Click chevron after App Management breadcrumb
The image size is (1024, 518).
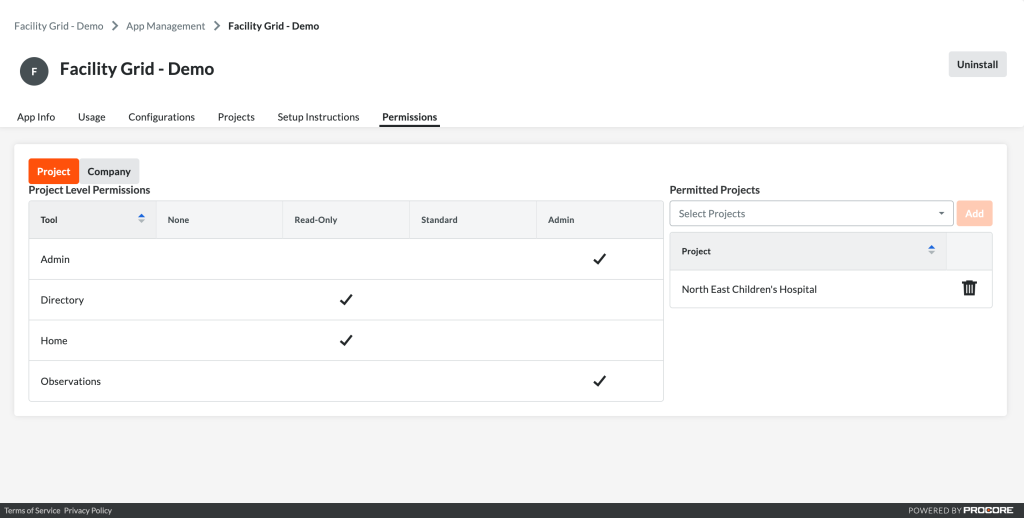coord(217,26)
